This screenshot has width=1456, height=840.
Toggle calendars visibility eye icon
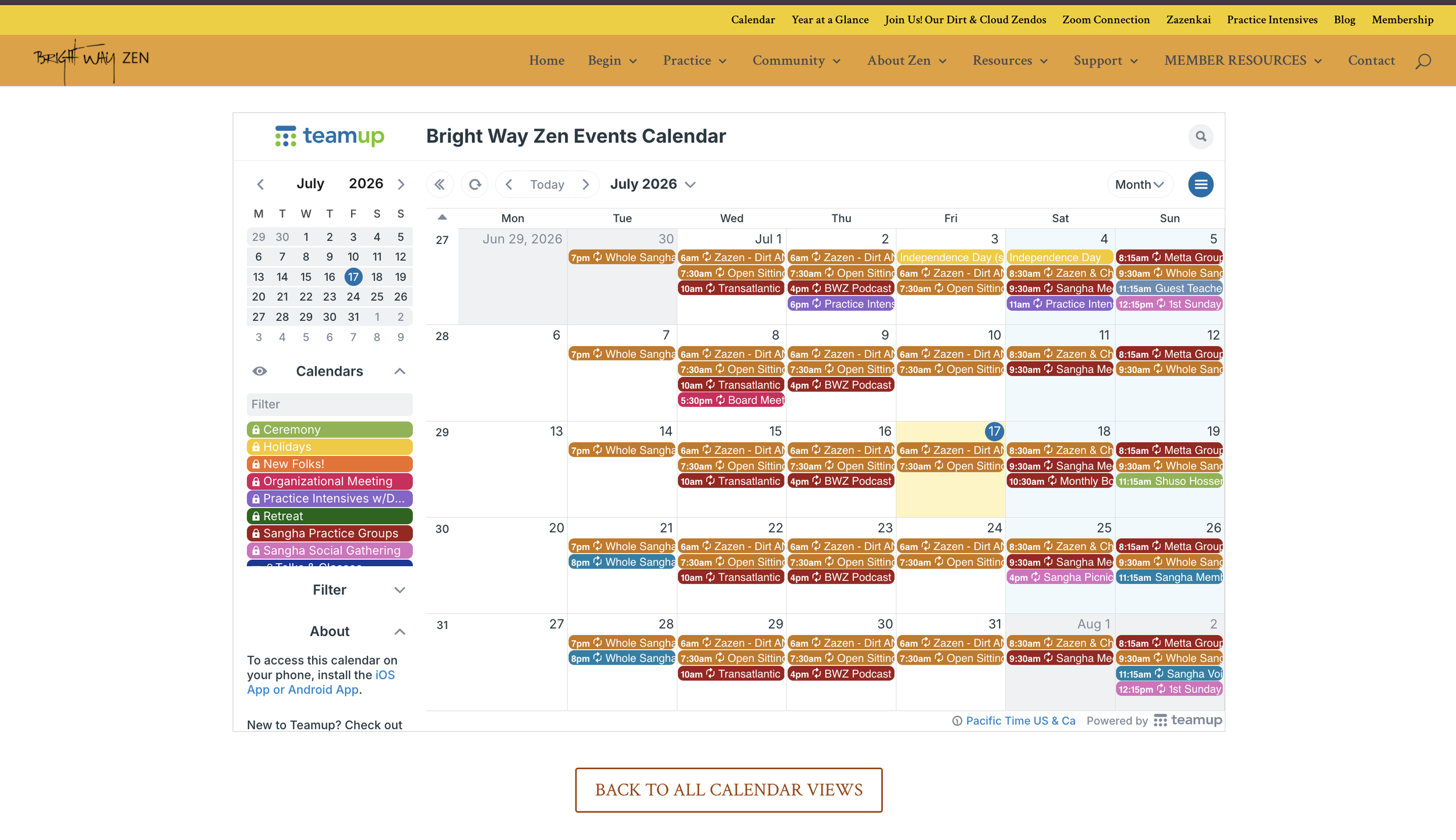[x=260, y=371]
